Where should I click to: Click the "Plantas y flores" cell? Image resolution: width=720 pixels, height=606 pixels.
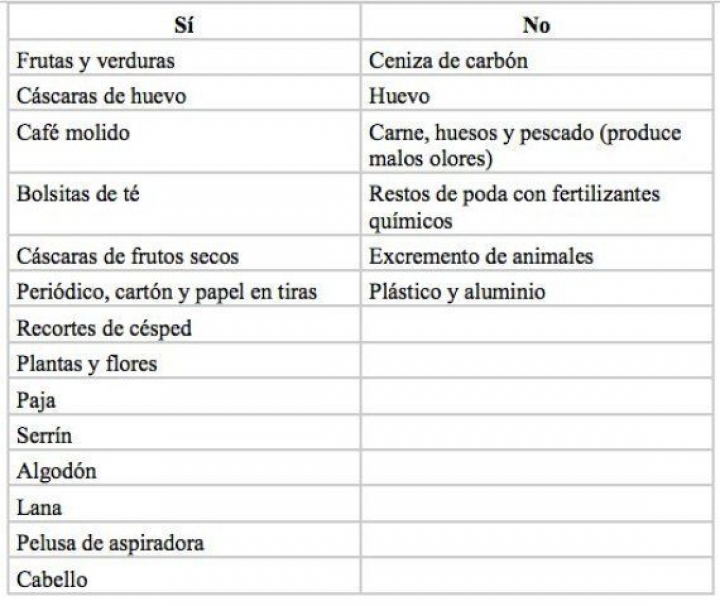click(x=87, y=364)
